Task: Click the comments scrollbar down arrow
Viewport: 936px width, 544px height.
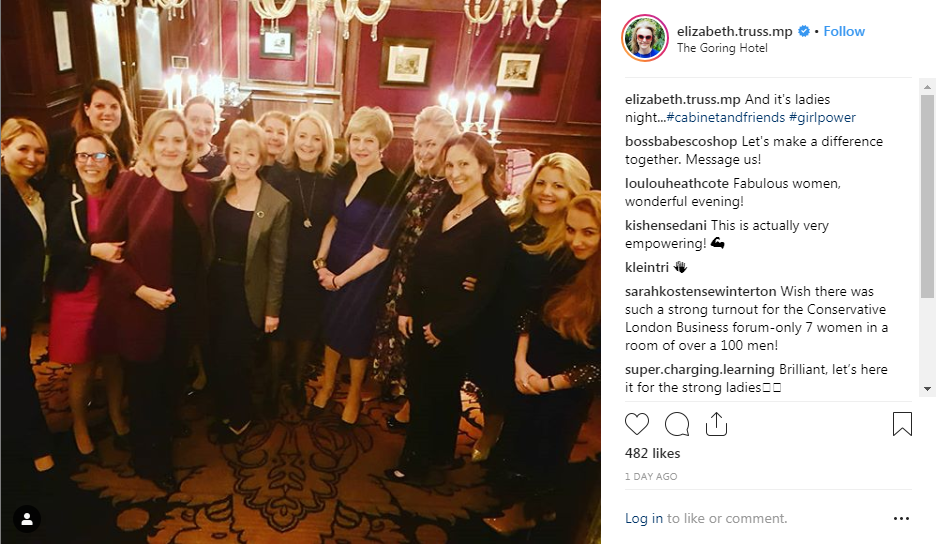Action: click(927, 389)
